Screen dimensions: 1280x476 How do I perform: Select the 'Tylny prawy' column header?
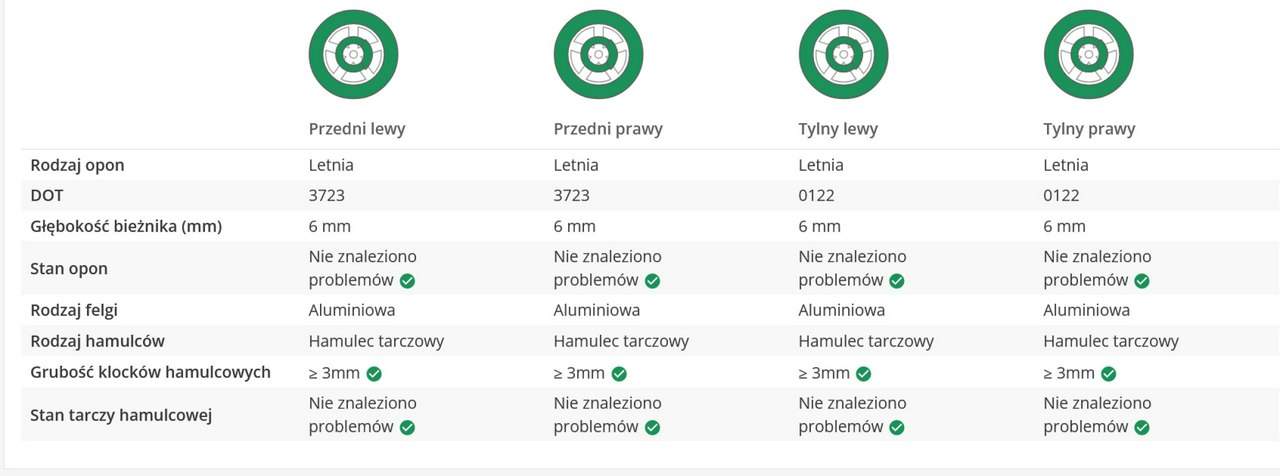pyautogui.click(x=1089, y=129)
